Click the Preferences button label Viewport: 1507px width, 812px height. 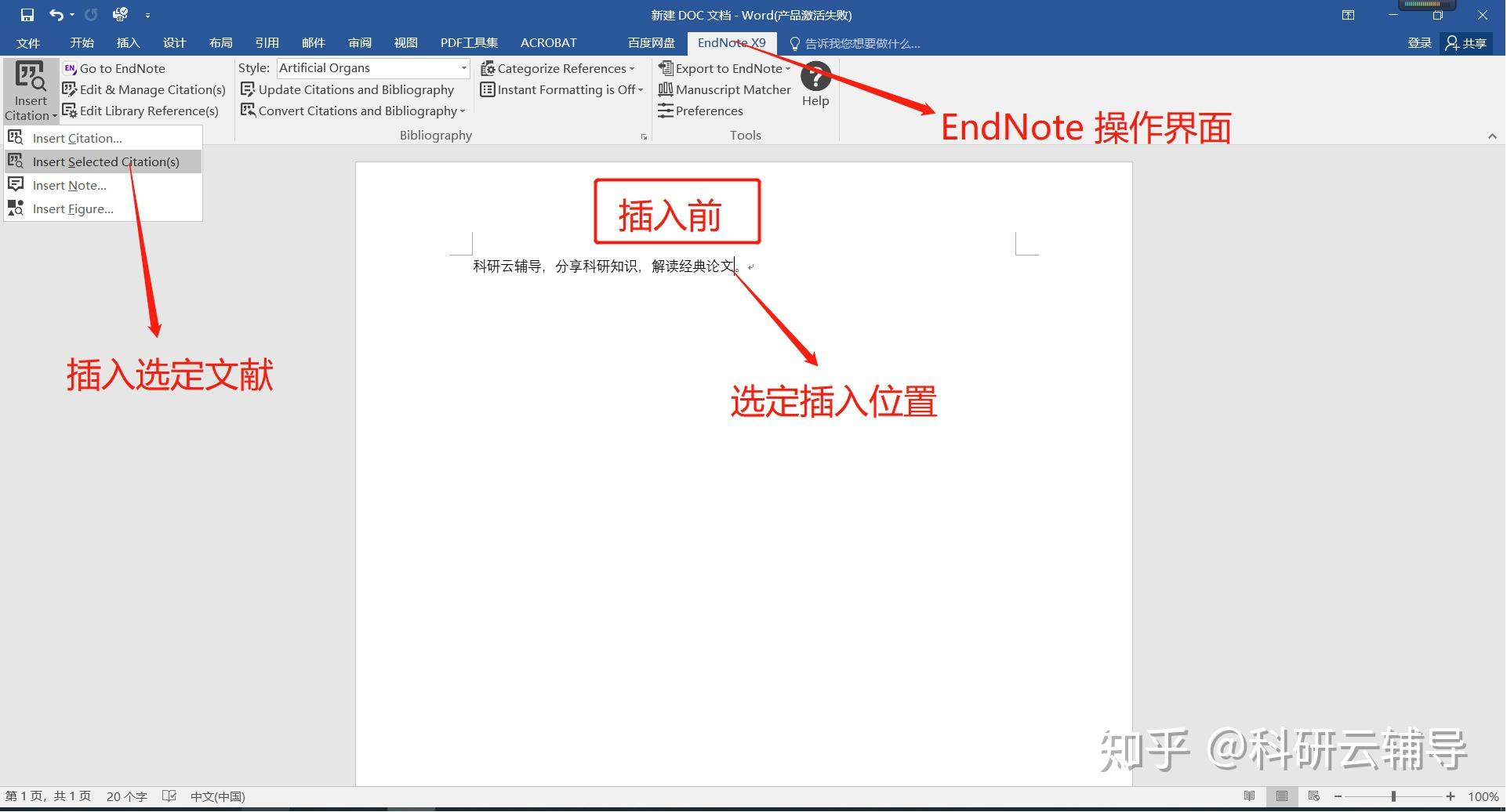click(x=709, y=111)
